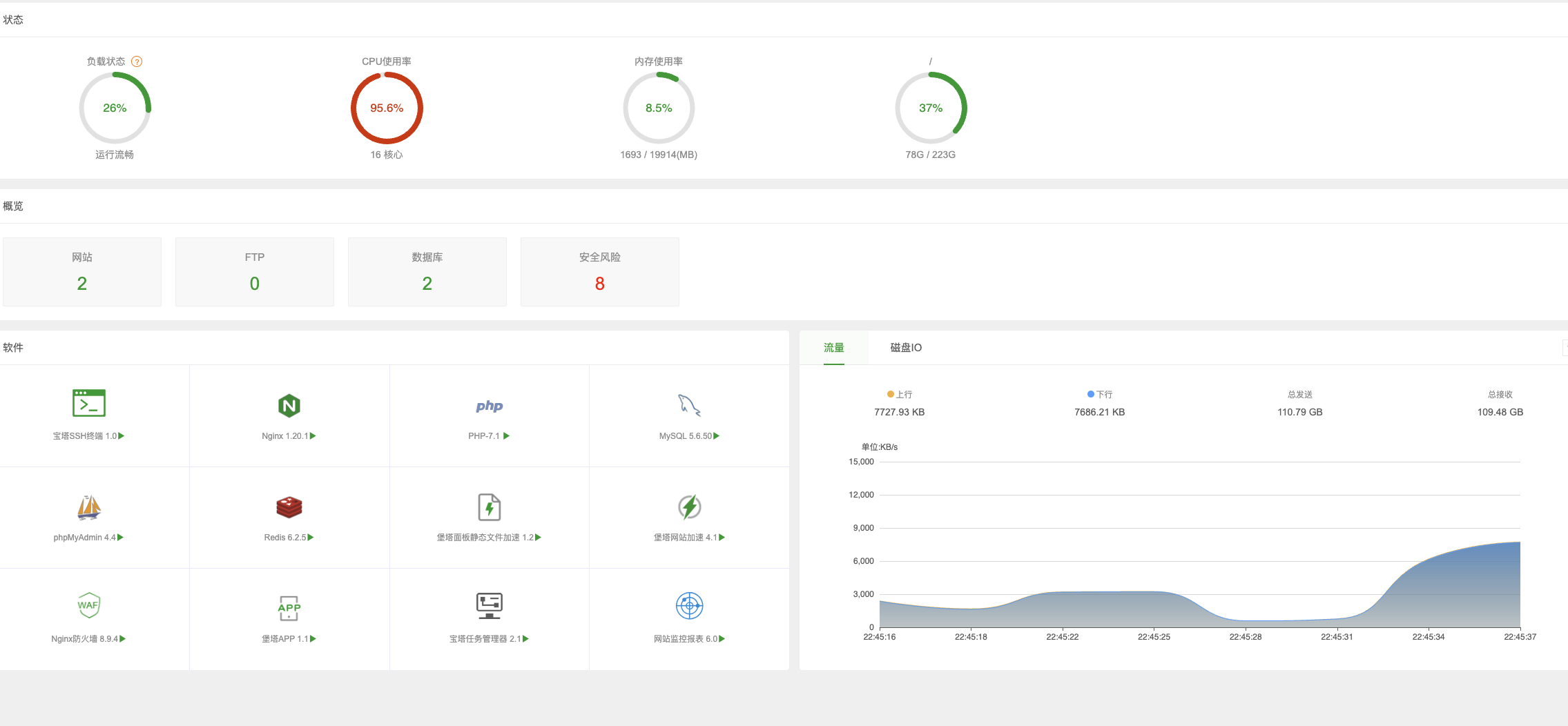Click the play arrow after Redis 6.2.5
The width and height of the screenshot is (1568, 726).
(311, 538)
